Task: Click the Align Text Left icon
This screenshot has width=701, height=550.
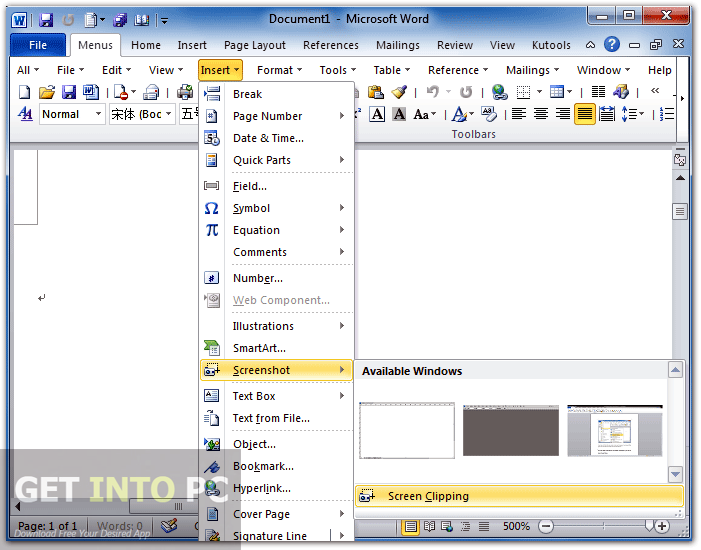Action: click(x=519, y=114)
